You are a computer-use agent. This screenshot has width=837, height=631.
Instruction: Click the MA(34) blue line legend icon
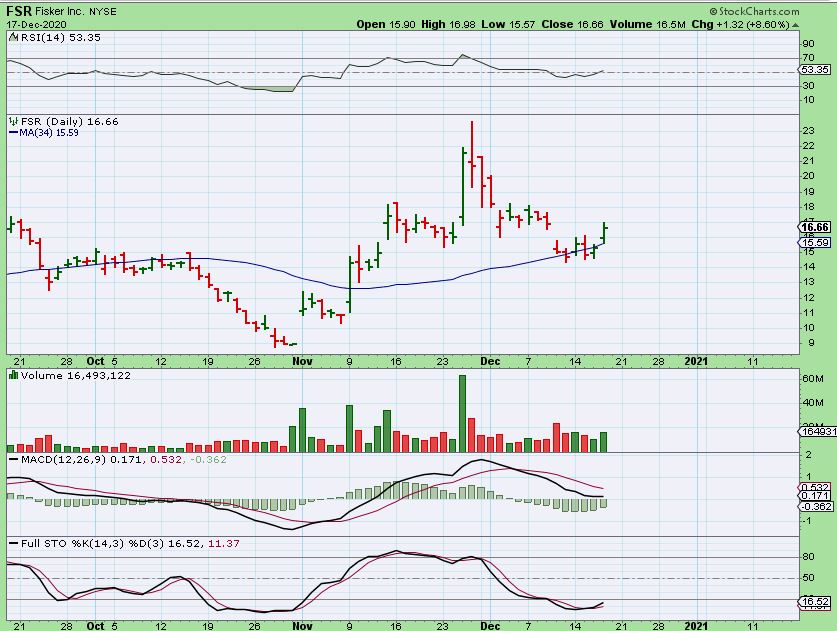coord(11,131)
